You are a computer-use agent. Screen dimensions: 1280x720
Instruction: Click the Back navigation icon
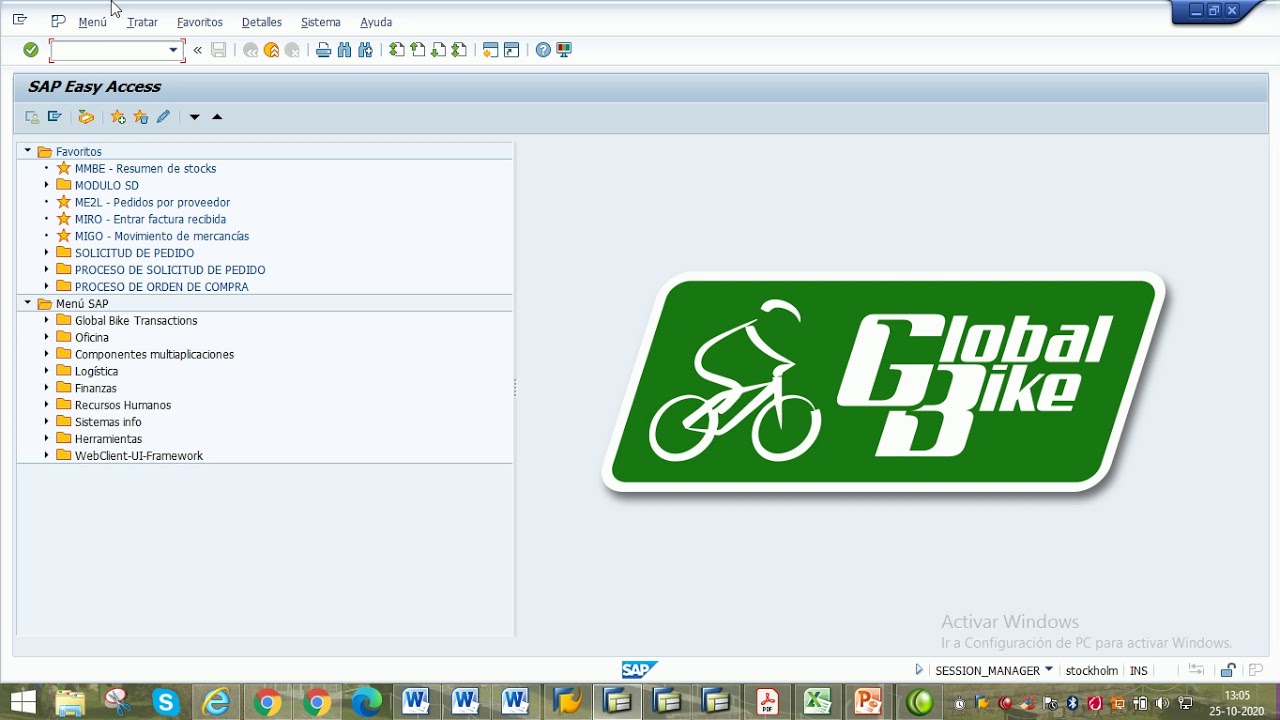pyautogui.click(x=250, y=50)
